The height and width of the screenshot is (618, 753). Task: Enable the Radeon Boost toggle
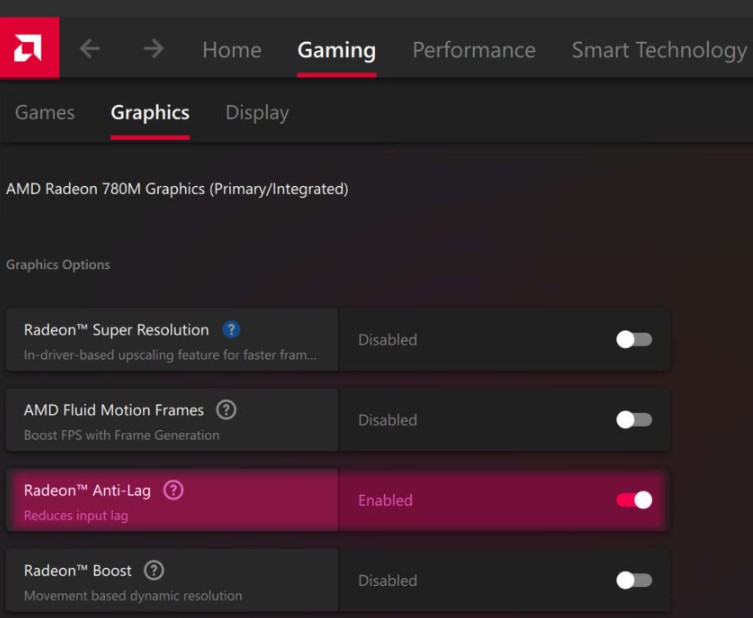pos(634,580)
